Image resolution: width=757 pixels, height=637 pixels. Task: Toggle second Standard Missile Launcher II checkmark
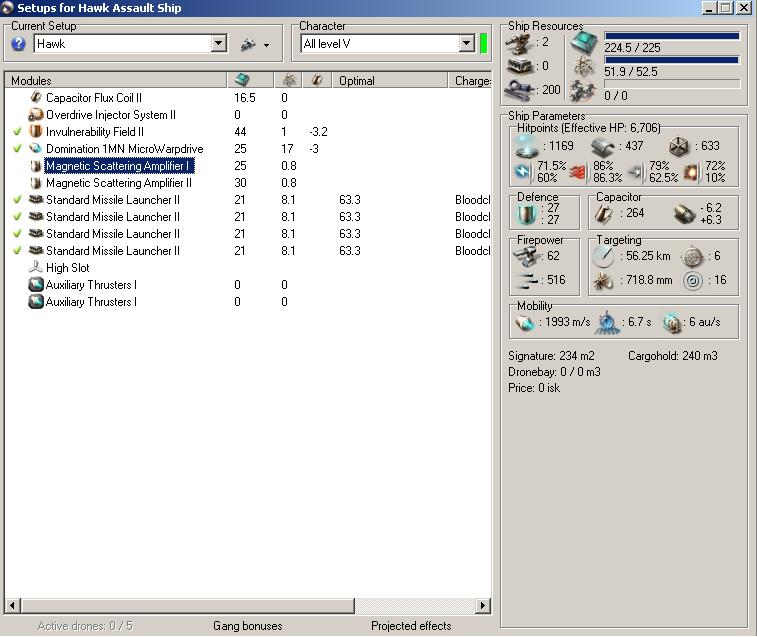(x=17, y=216)
